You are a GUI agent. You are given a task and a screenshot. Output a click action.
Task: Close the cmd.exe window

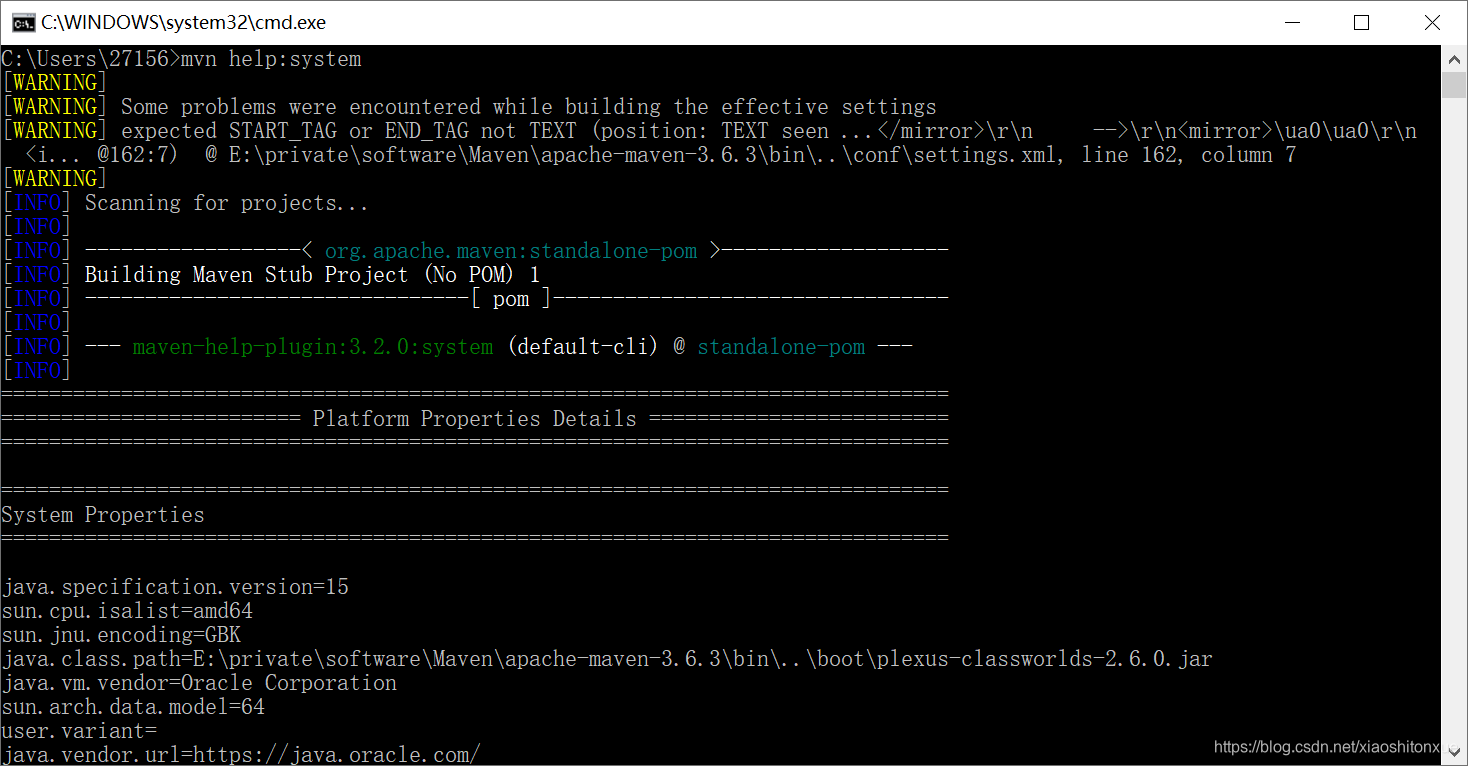point(1432,22)
